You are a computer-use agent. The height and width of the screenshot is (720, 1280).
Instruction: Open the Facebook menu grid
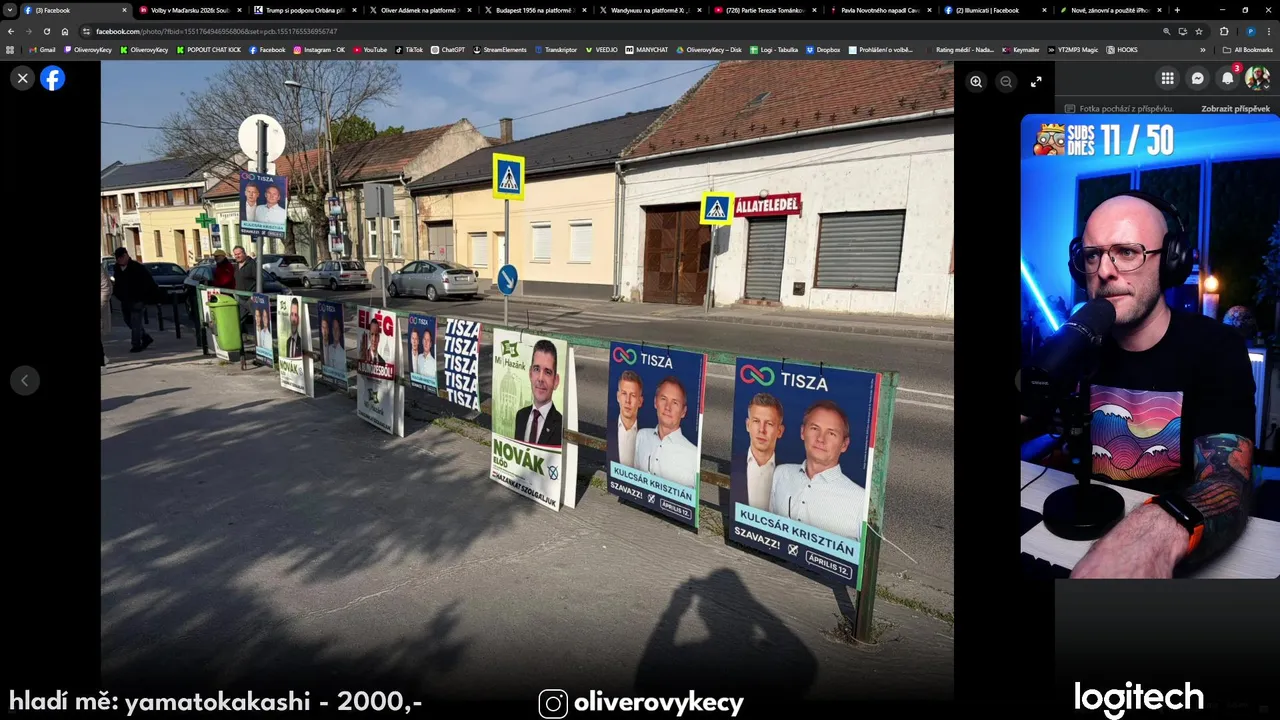pos(1167,78)
